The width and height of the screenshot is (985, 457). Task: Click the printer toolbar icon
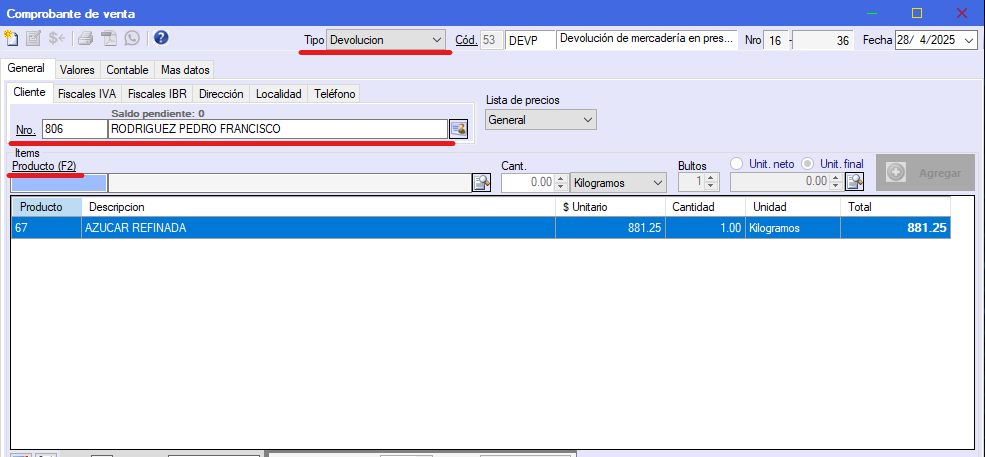click(x=86, y=38)
